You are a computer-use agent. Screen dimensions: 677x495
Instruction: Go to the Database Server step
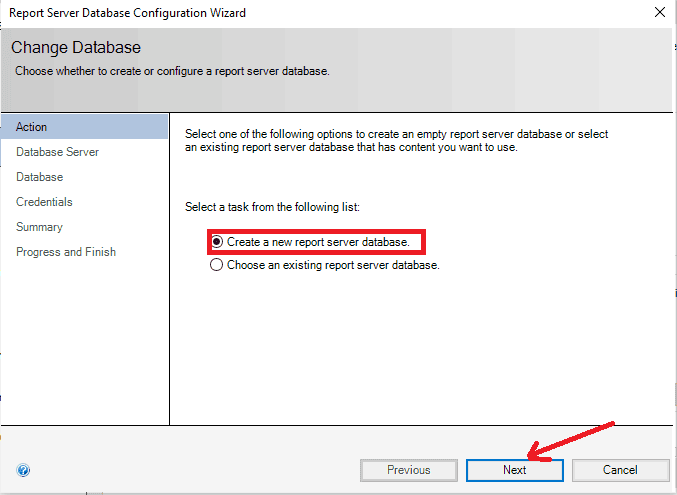pos(57,152)
